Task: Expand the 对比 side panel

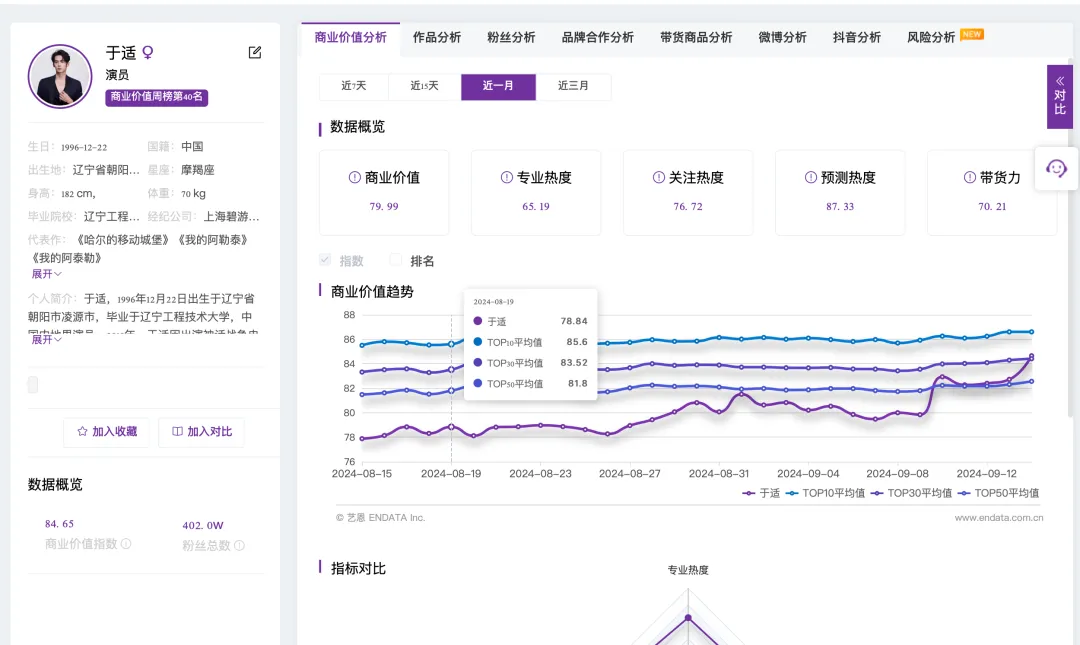Action: [x=1059, y=96]
